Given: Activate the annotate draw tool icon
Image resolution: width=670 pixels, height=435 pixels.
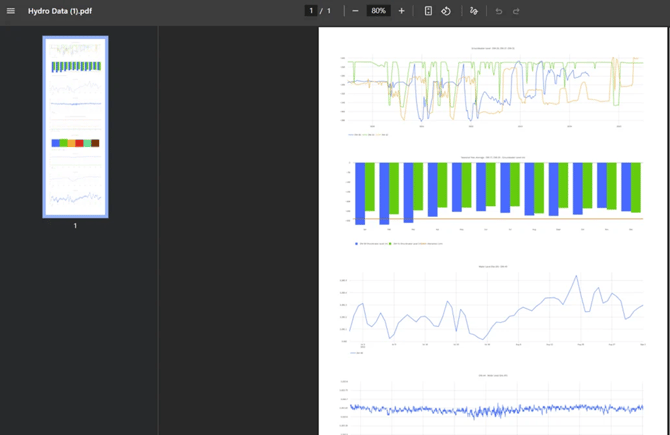Looking at the screenshot, I should [x=474, y=11].
